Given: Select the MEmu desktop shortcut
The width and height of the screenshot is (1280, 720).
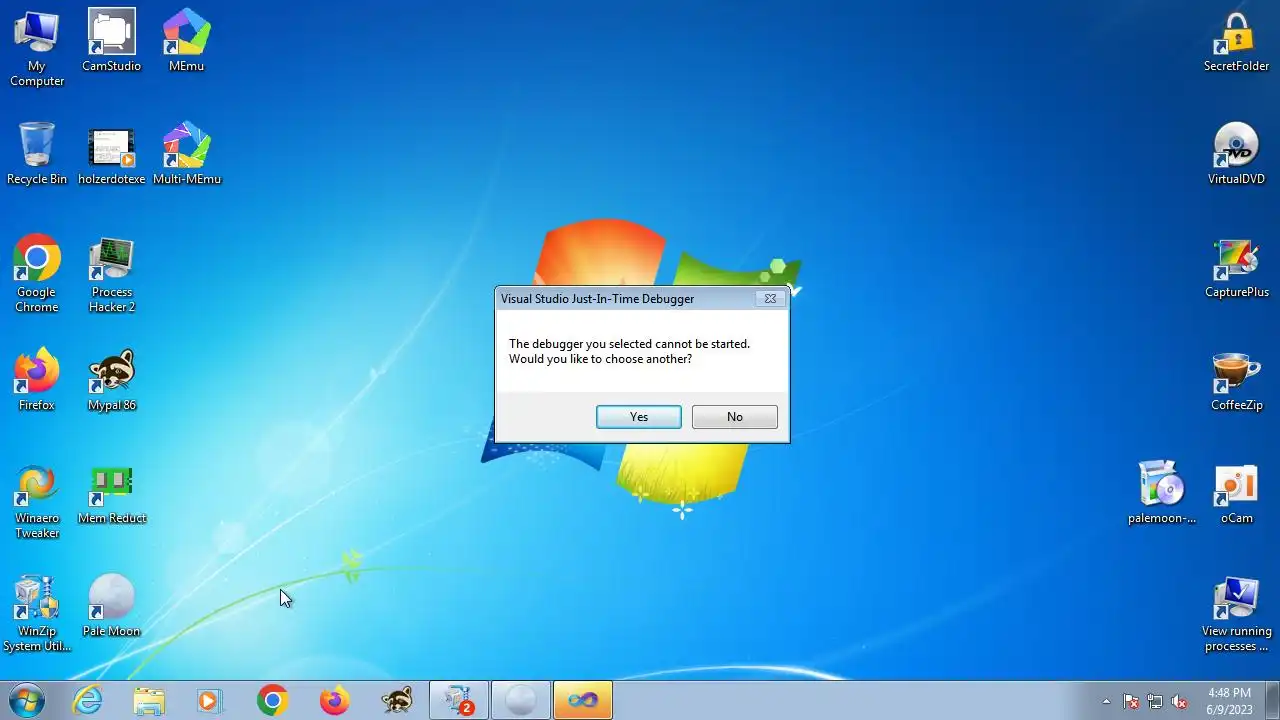Looking at the screenshot, I should (187, 41).
